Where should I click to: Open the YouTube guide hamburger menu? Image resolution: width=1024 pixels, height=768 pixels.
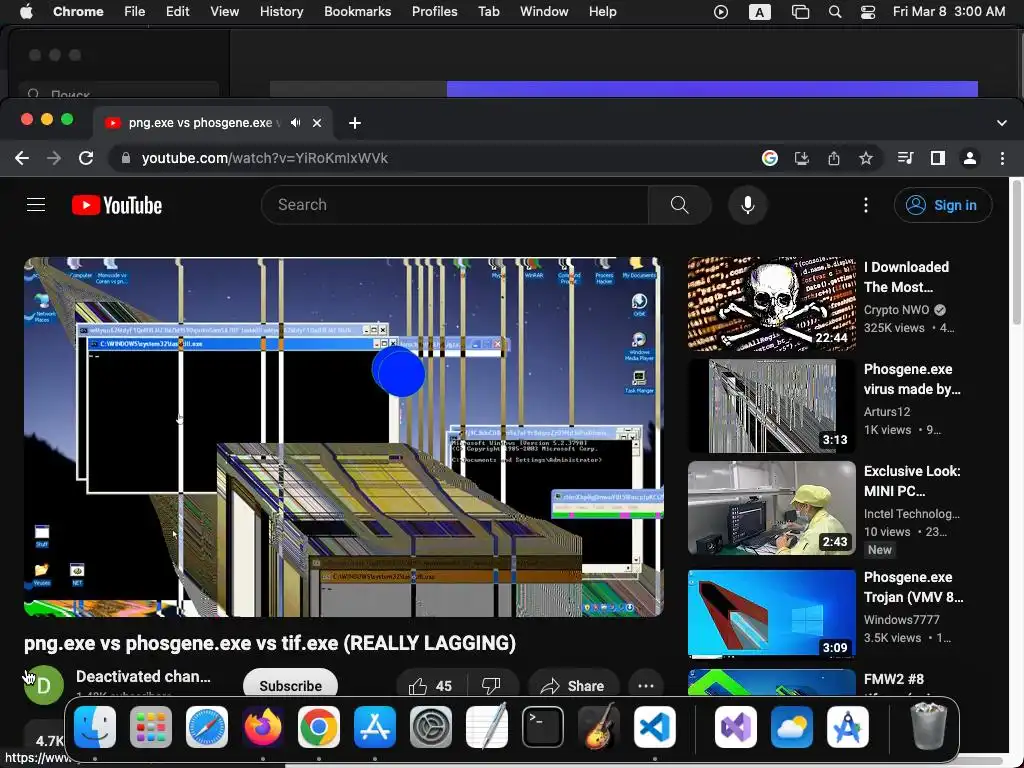(36, 205)
